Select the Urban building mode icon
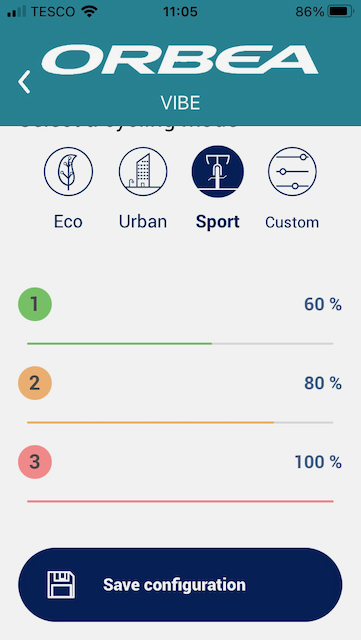Screen dimensions: 361x640 pos(143,171)
